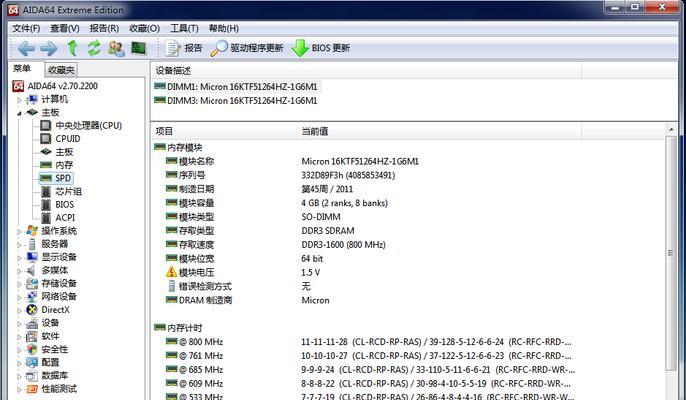Image resolution: width=686 pixels, height=400 pixels.
Task: Open the 工具(T) menu
Action: point(184,28)
